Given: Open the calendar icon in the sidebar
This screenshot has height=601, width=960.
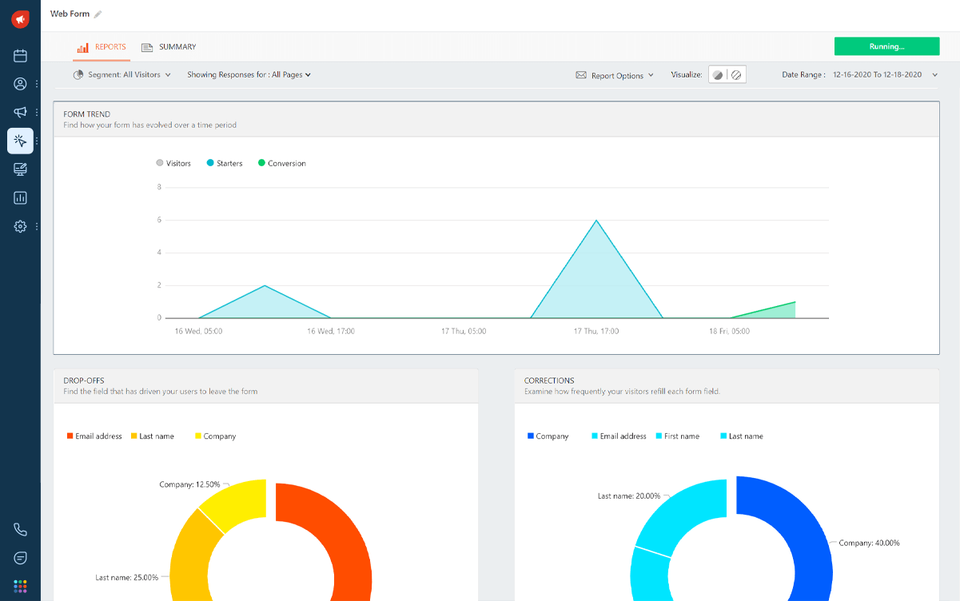Looking at the screenshot, I should pyautogui.click(x=20, y=56).
